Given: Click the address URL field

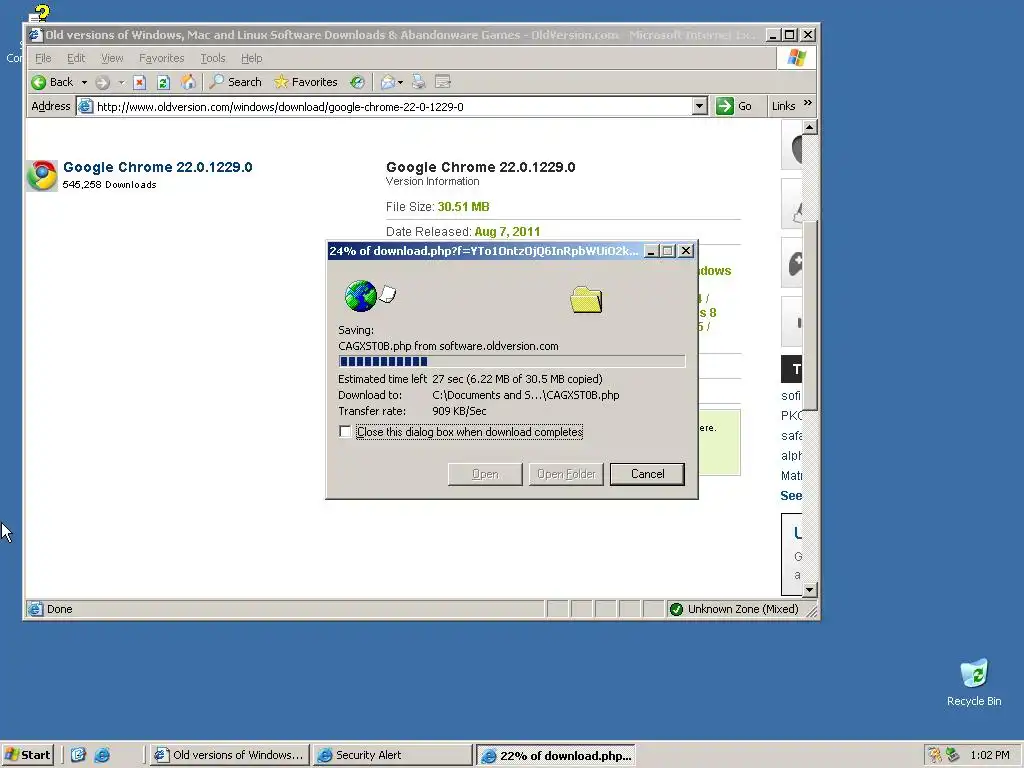Looking at the screenshot, I should click(x=385, y=106).
